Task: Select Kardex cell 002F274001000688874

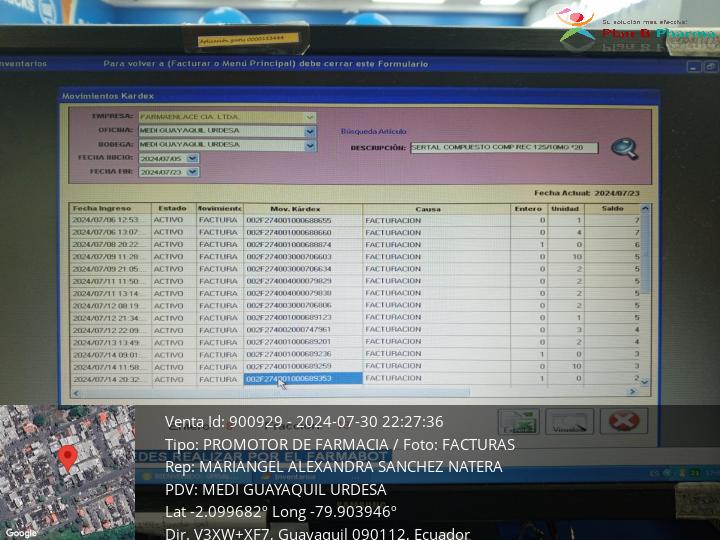Action: (x=303, y=245)
